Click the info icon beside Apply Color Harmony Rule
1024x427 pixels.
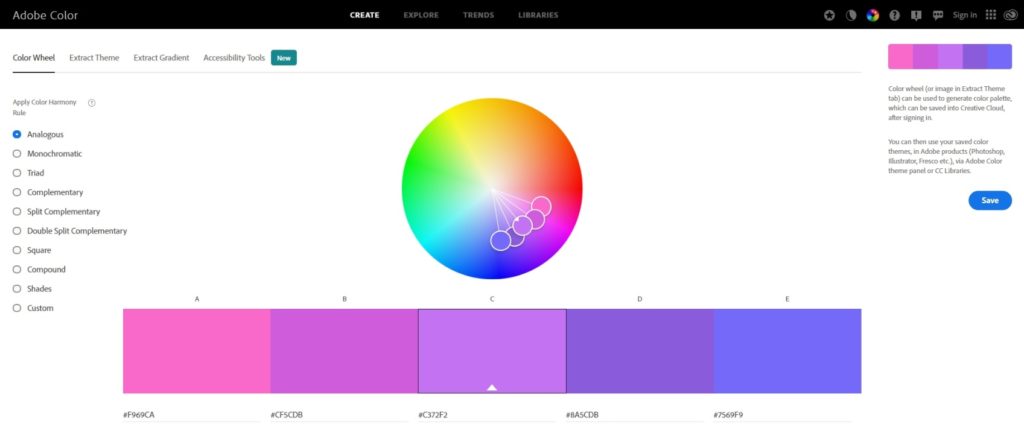click(x=91, y=103)
